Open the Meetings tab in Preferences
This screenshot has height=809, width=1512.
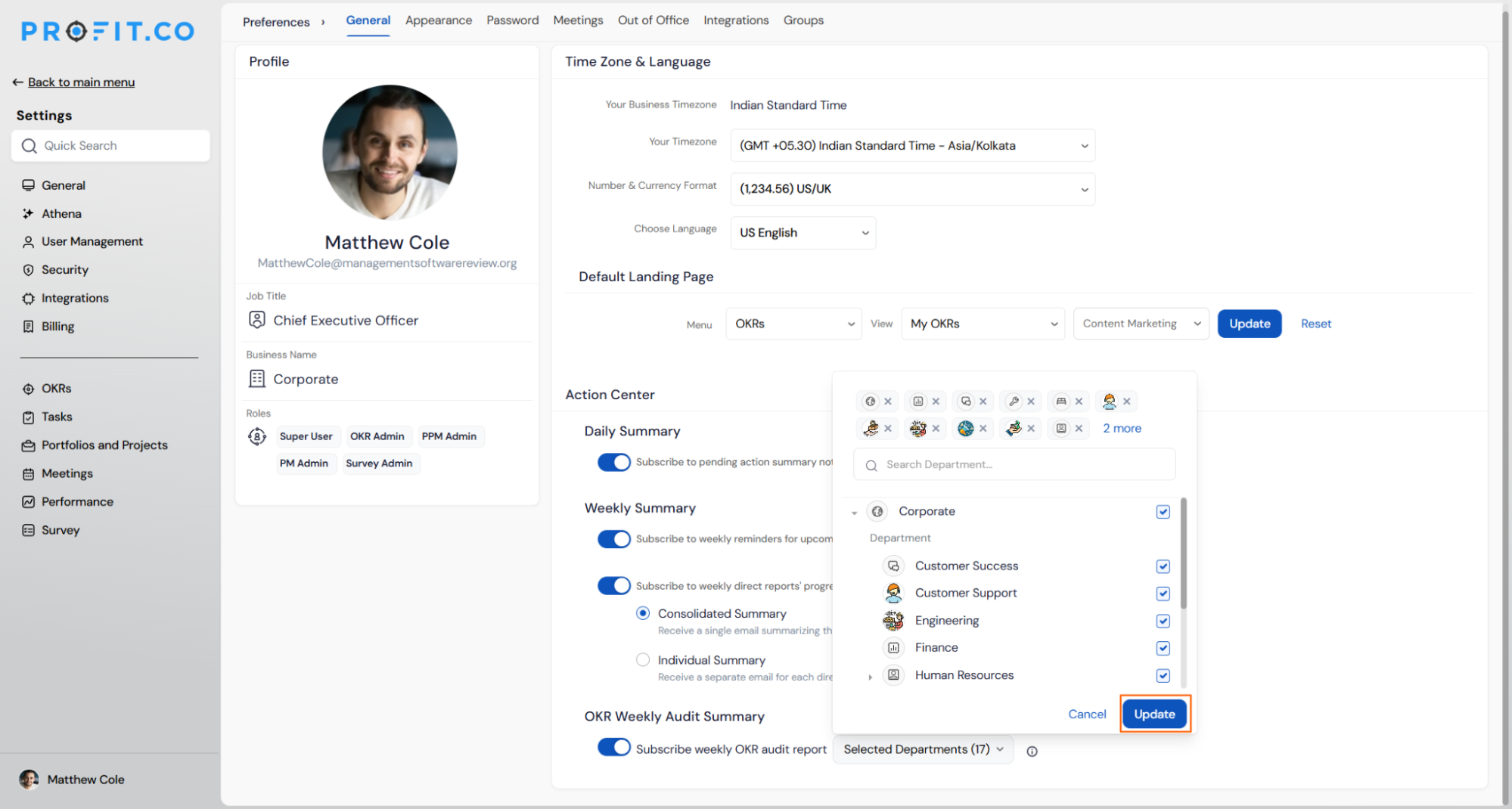(578, 20)
